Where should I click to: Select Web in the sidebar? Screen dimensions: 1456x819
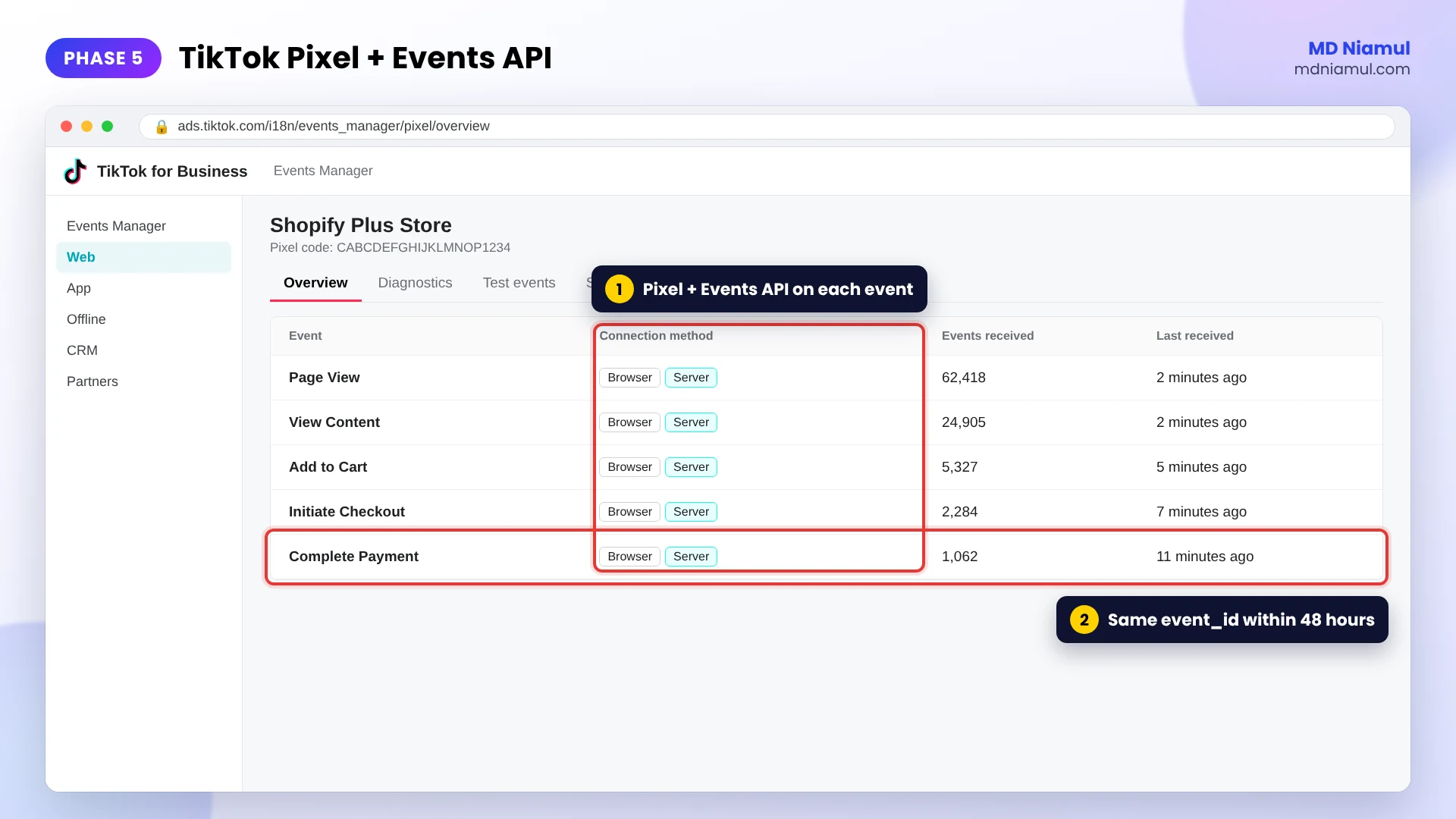click(143, 257)
